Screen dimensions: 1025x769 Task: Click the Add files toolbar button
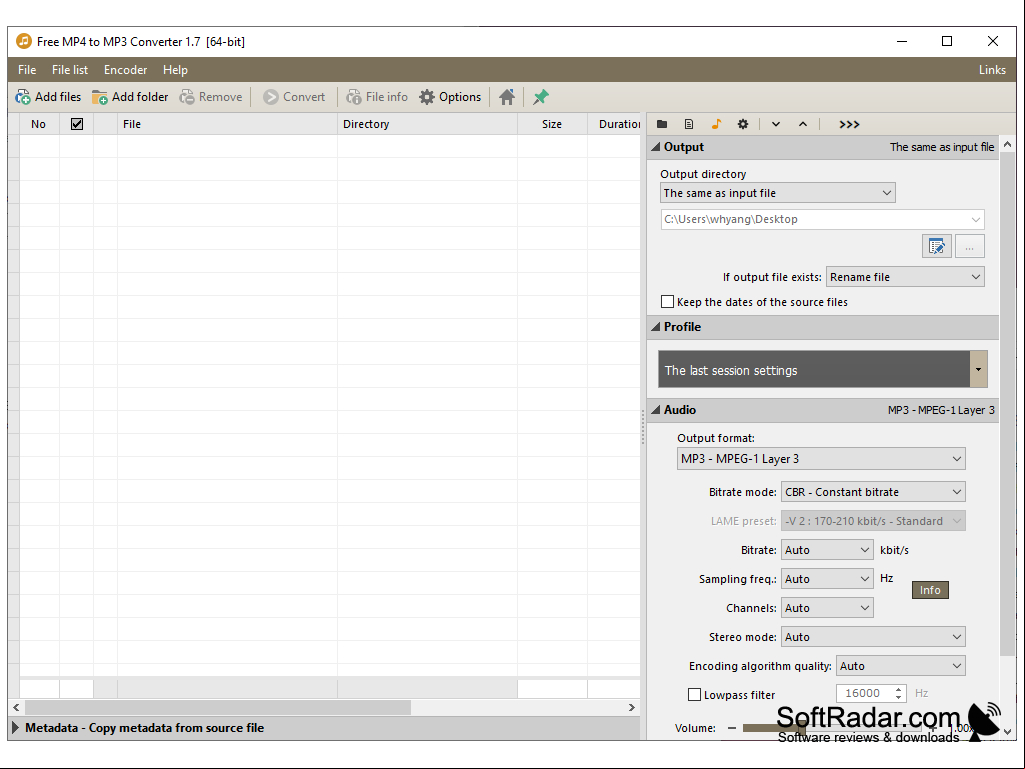coord(48,97)
